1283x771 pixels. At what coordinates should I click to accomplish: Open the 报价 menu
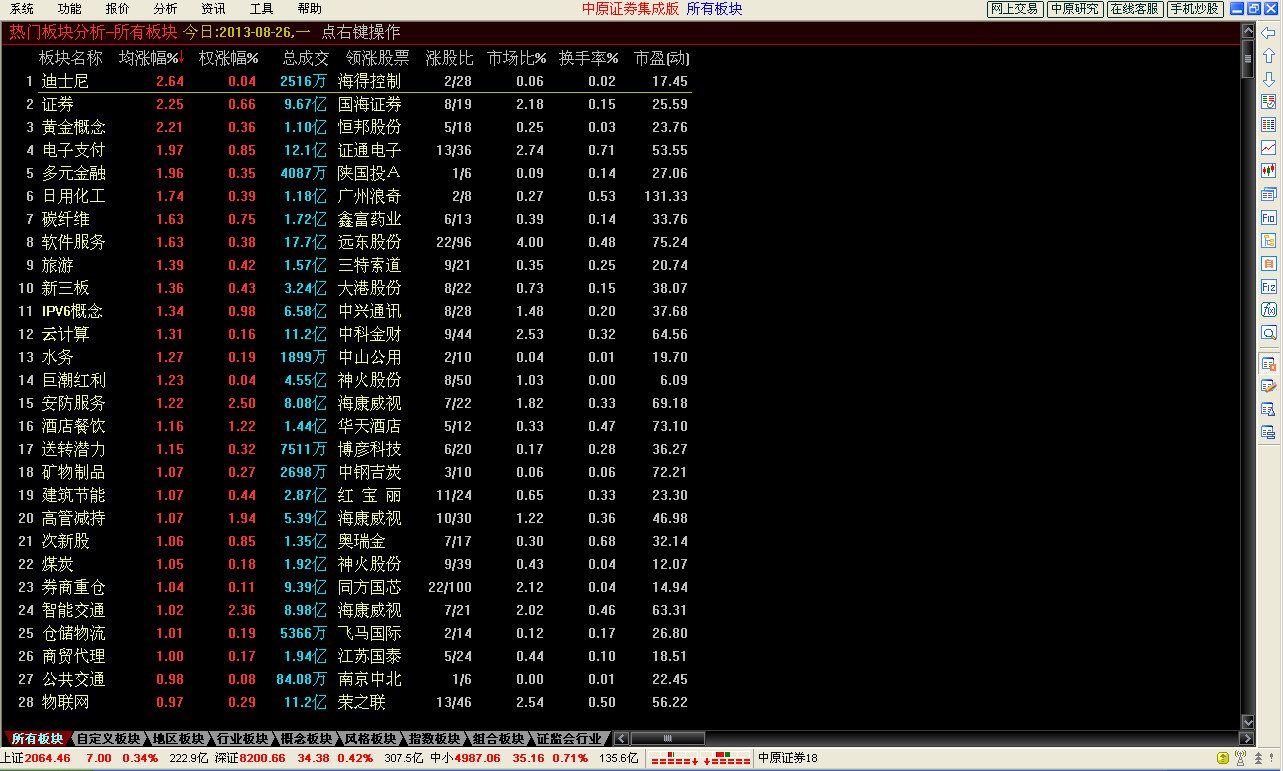pos(117,9)
